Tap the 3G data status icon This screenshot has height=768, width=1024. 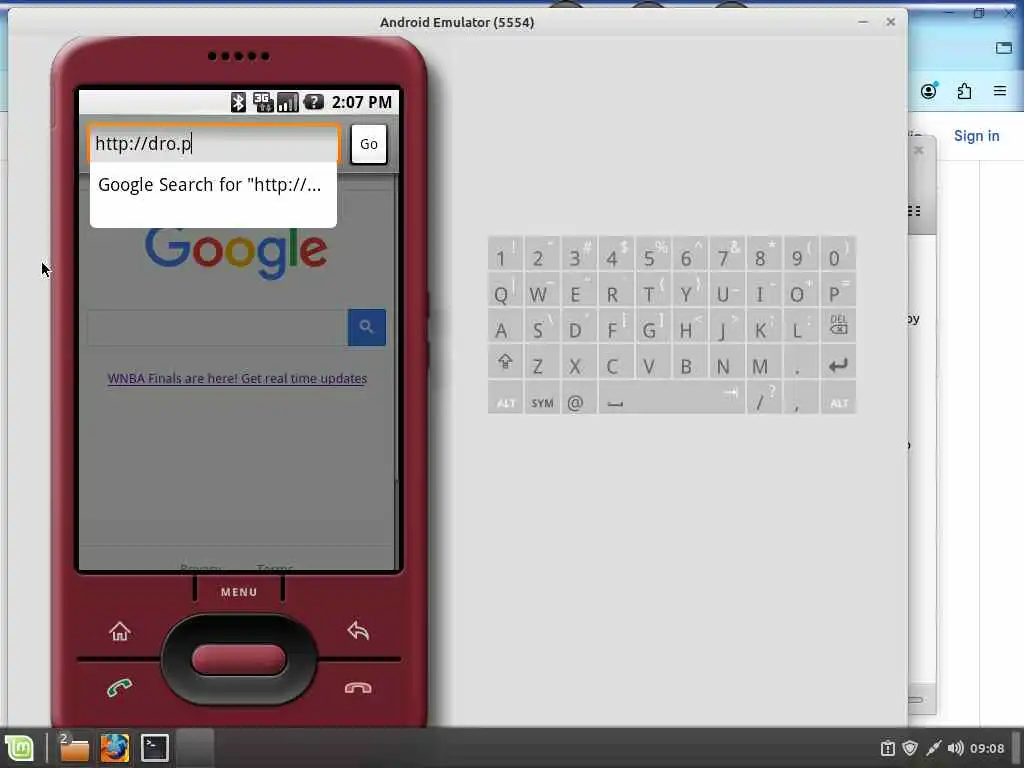[x=263, y=102]
